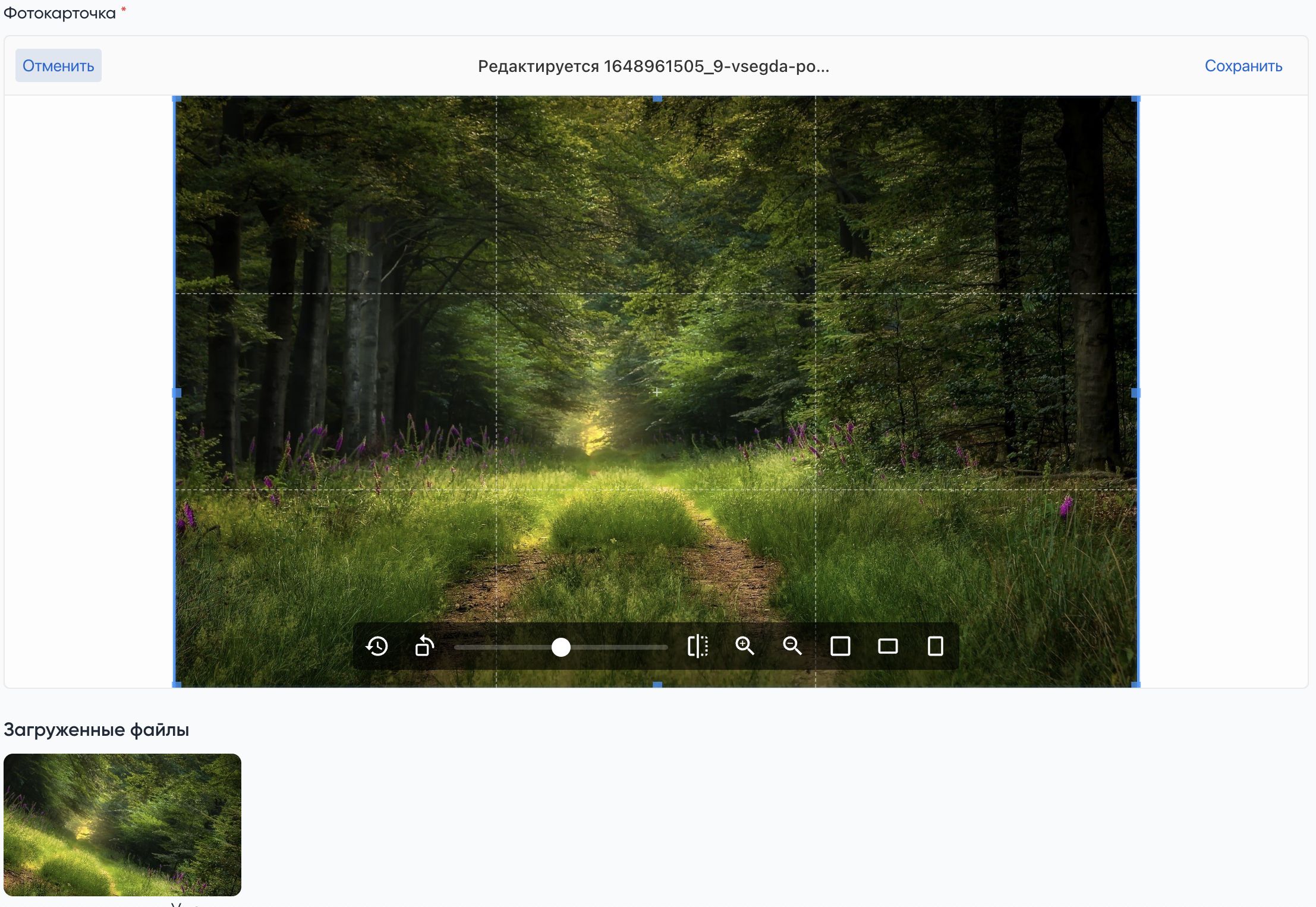Click the rotation angle slider knob

click(x=561, y=647)
